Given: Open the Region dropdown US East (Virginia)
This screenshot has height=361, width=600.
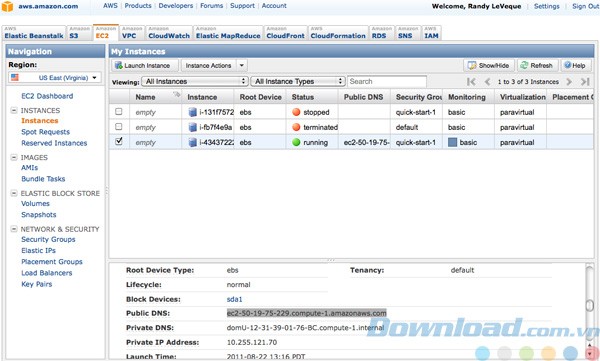Looking at the screenshot, I should coord(55,78).
